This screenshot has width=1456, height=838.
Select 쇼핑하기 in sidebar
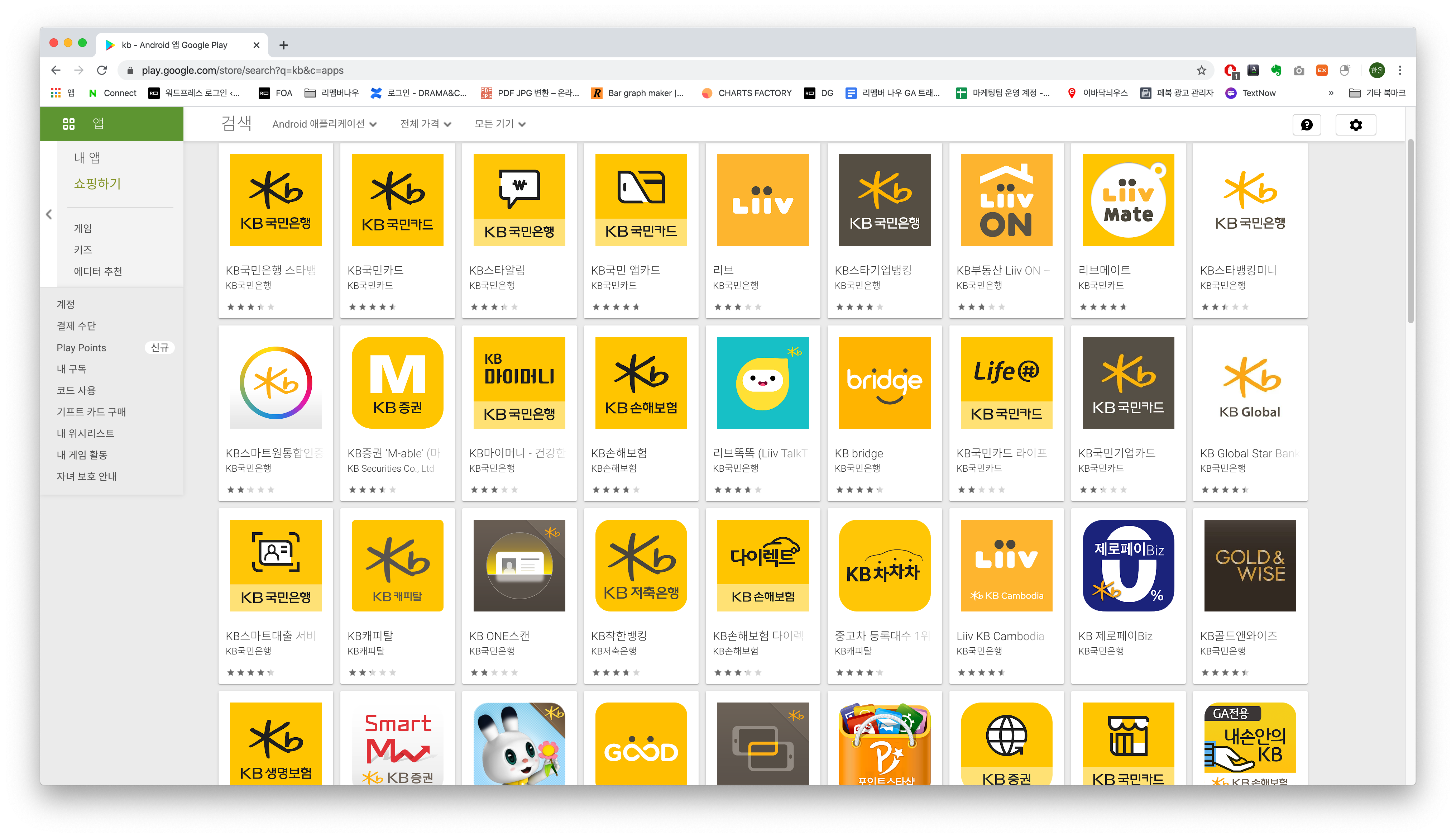pyautogui.click(x=97, y=184)
